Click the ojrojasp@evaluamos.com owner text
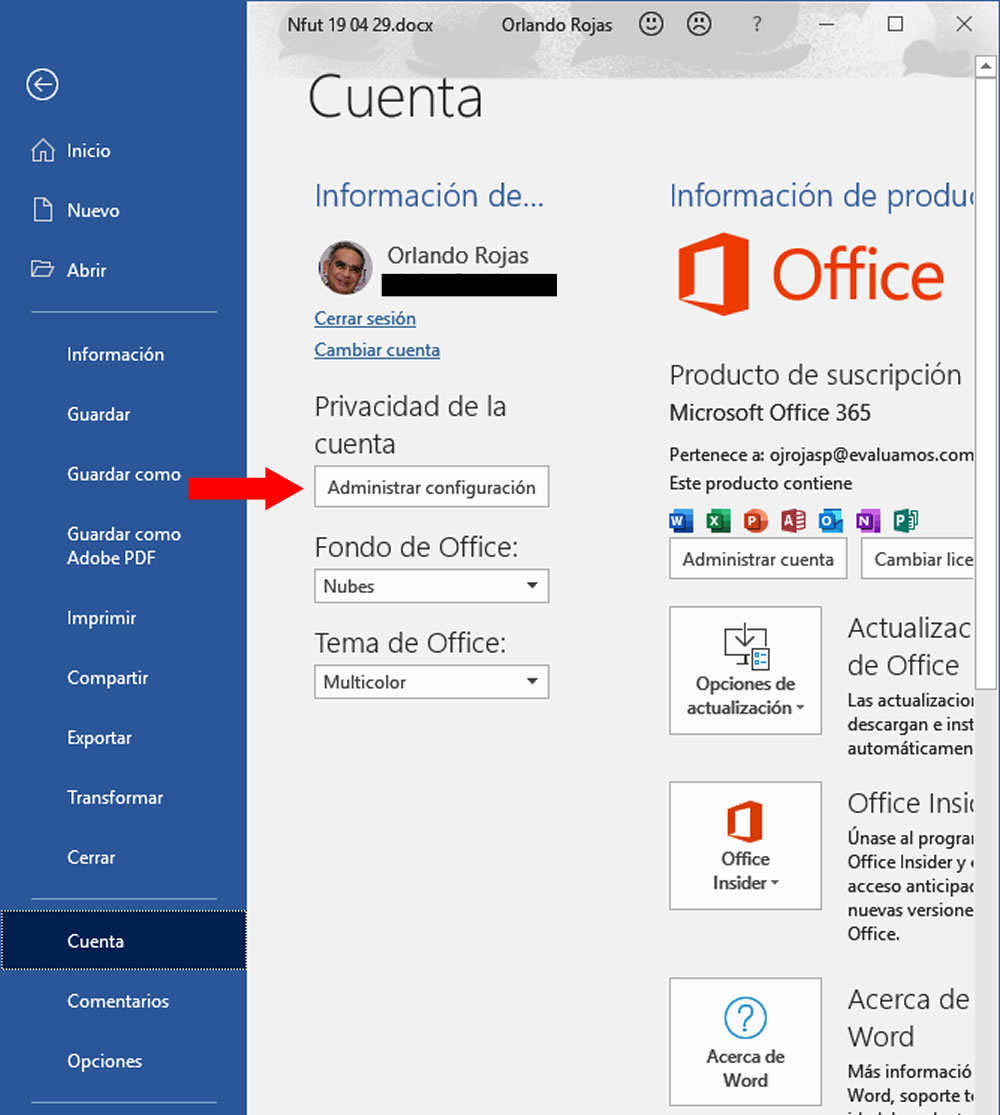1000x1115 pixels. point(871,454)
